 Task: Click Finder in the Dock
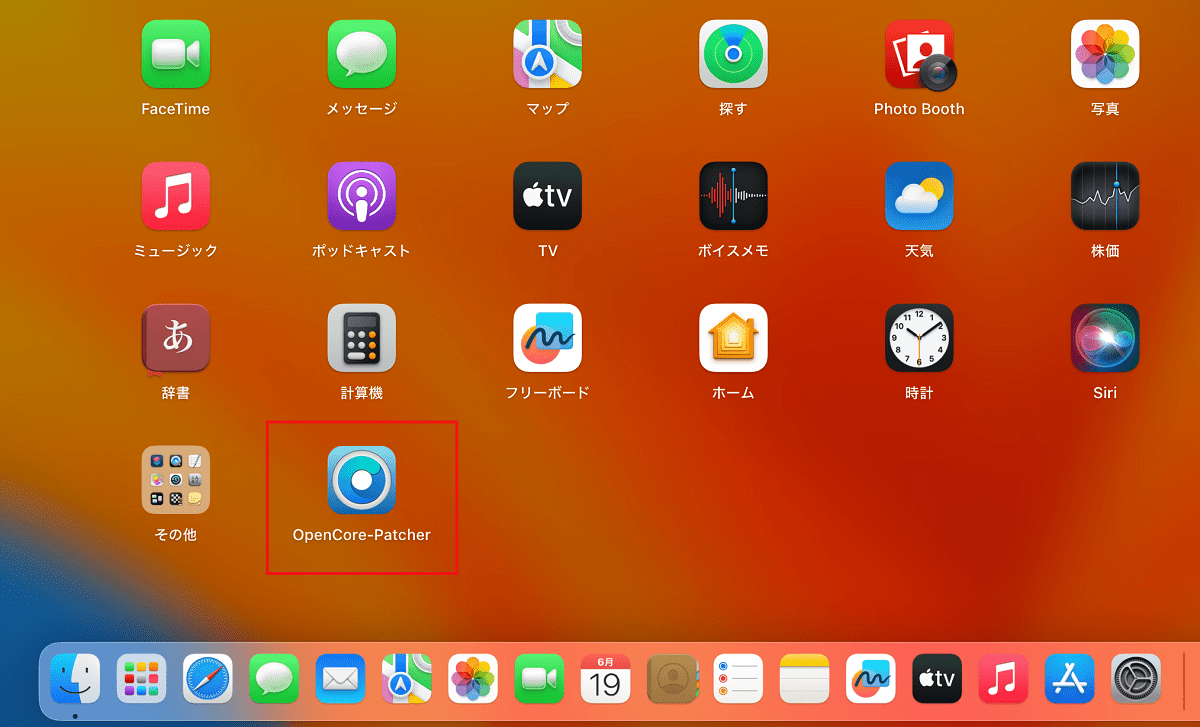[75, 679]
